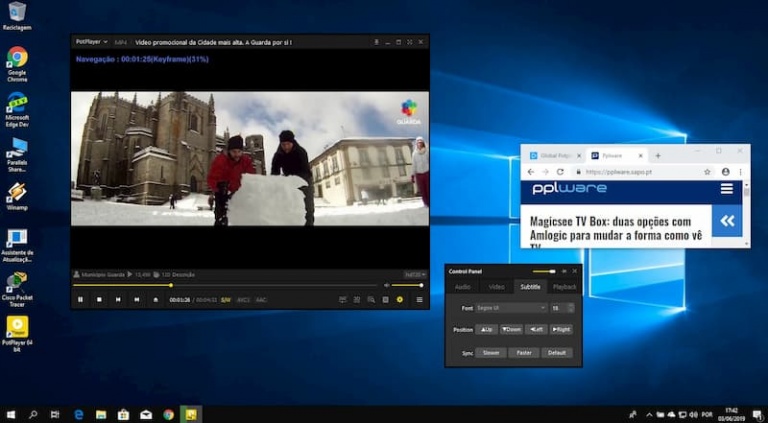The width and height of the screenshot is (768, 423).
Task: Bookmark the page with Chrome star icon
Action: click(709, 172)
